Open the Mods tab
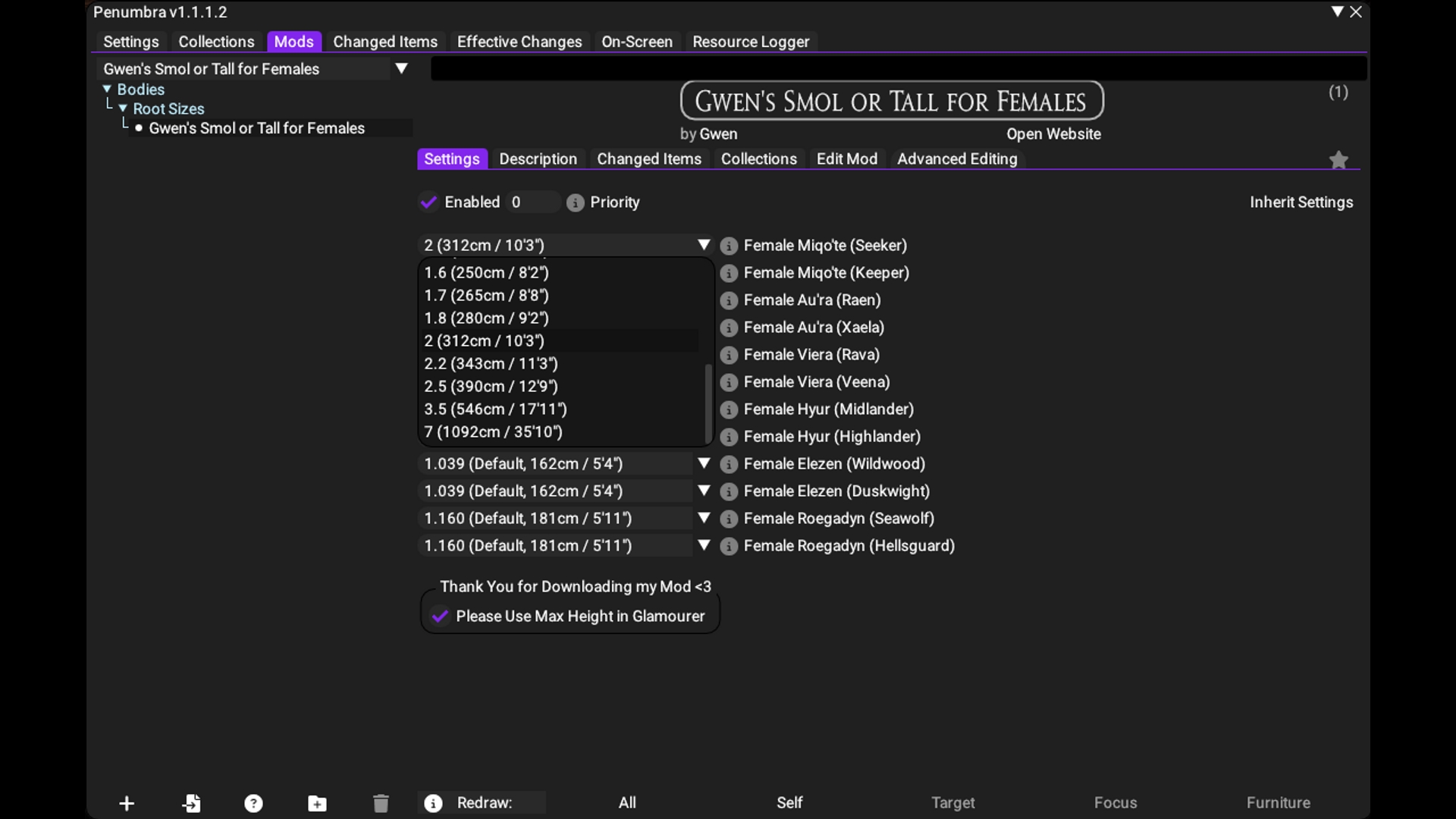The height and width of the screenshot is (819, 1456). [293, 42]
